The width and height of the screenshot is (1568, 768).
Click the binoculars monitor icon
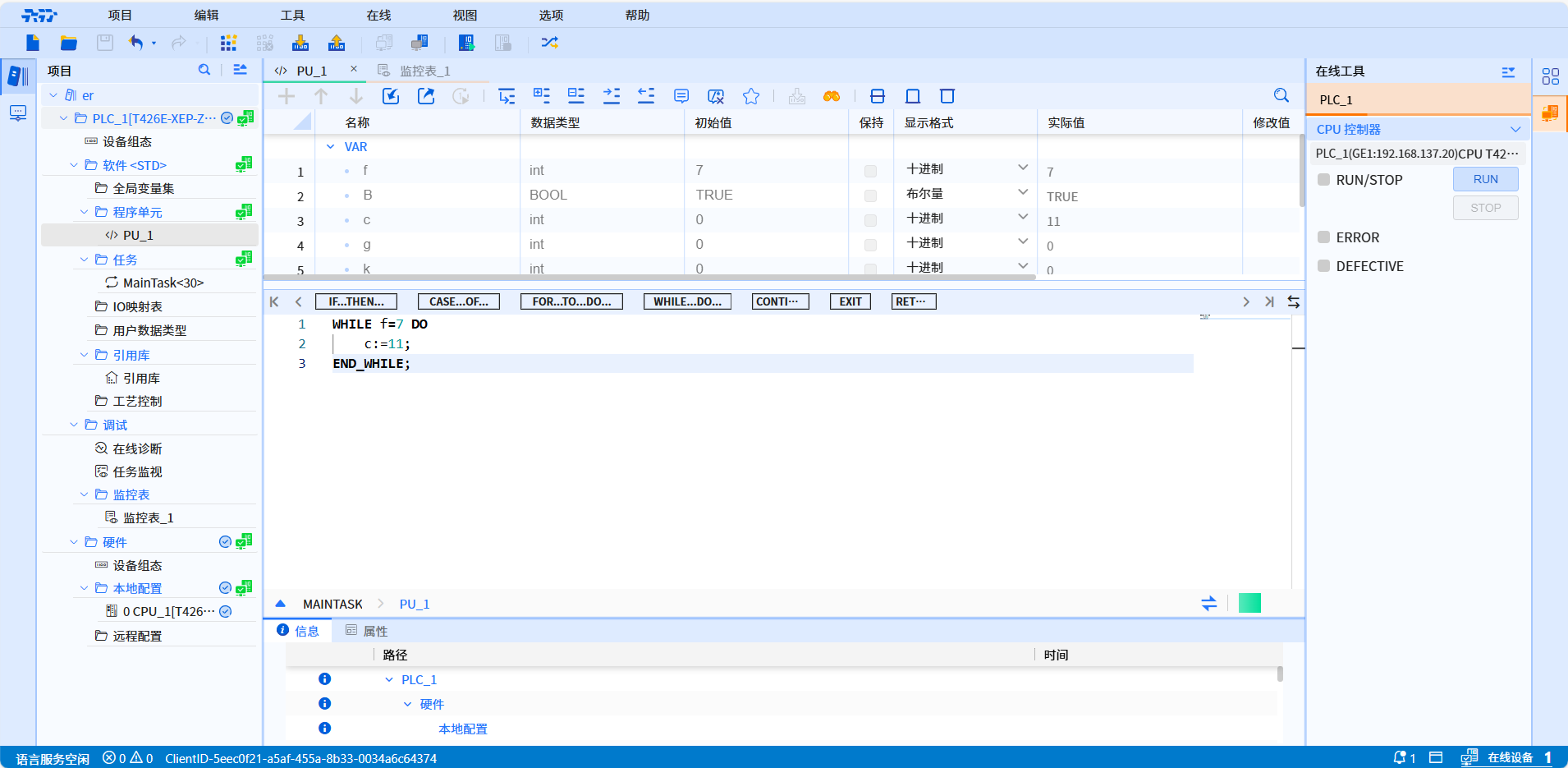pyautogui.click(x=832, y=96)
